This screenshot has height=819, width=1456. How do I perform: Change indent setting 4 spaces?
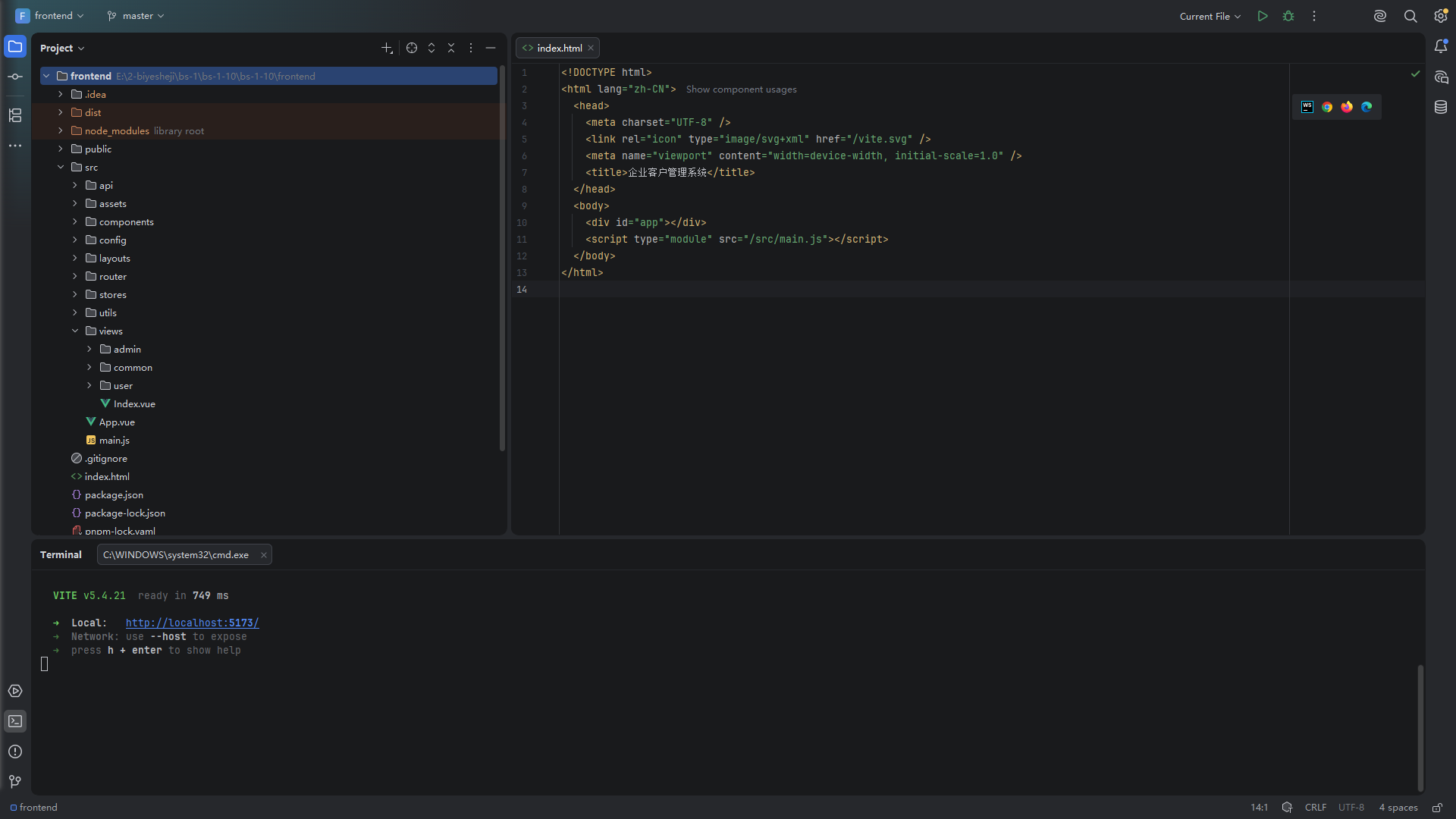coord(1398,808)
